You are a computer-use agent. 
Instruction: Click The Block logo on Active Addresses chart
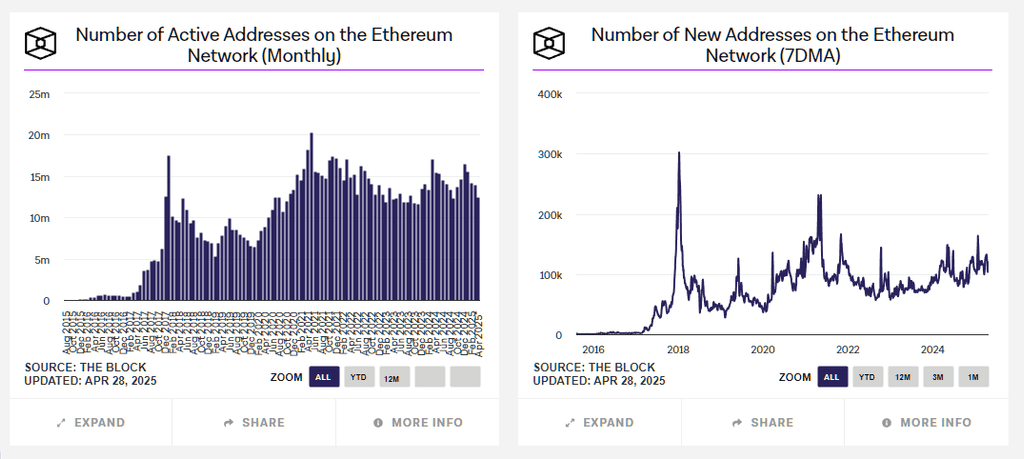click(41, 43)
